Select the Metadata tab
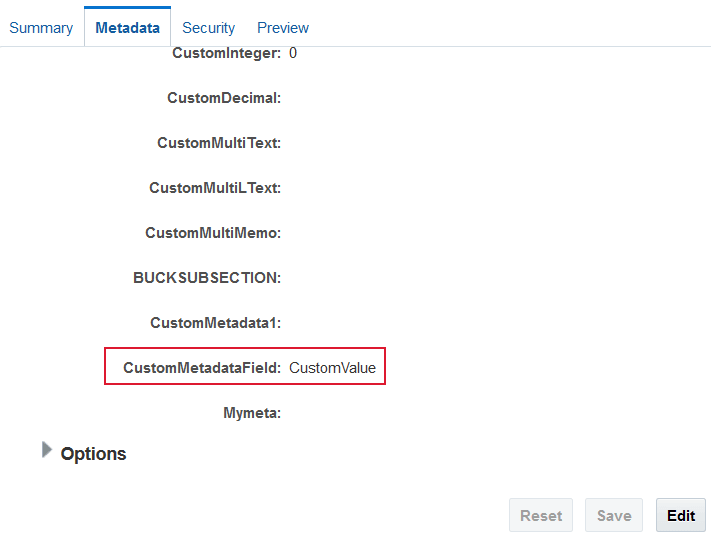 click(127, 28)
